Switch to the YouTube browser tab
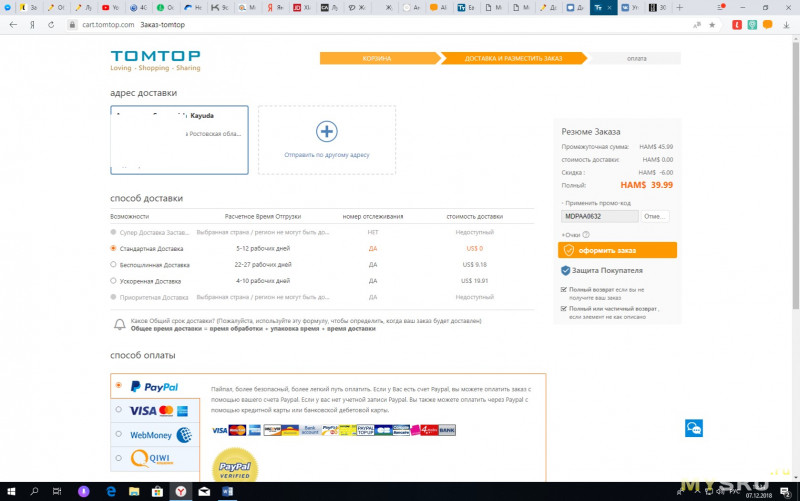The image size is (800, 501). click(110, 8)
